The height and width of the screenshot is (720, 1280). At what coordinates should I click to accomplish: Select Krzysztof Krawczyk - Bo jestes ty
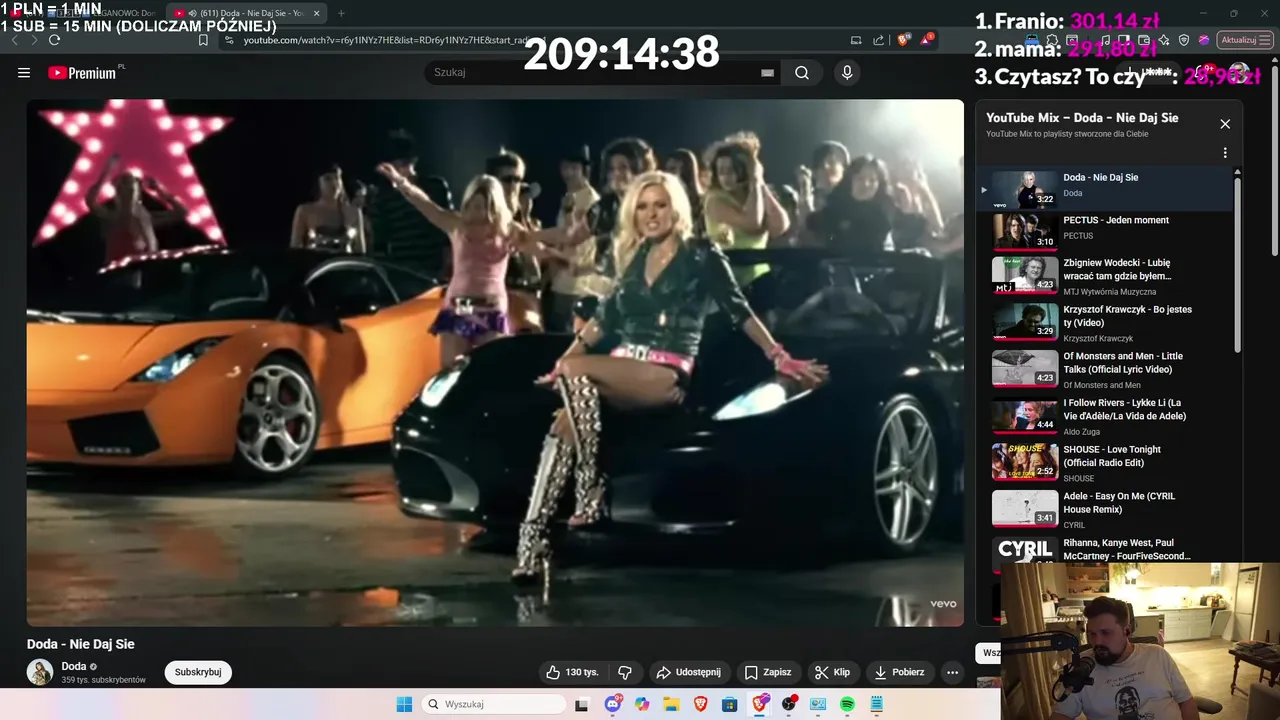click(1105, 322)
